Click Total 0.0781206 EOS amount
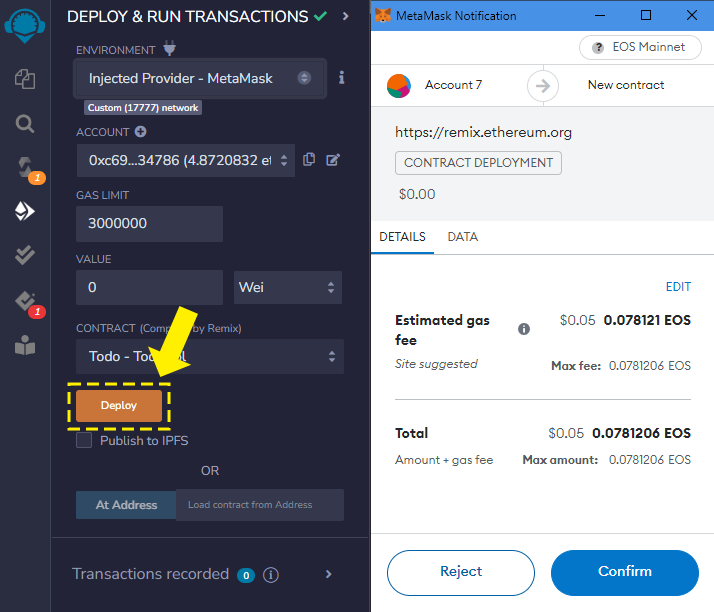This screenshot has width=714, height=612. point(641,433)
